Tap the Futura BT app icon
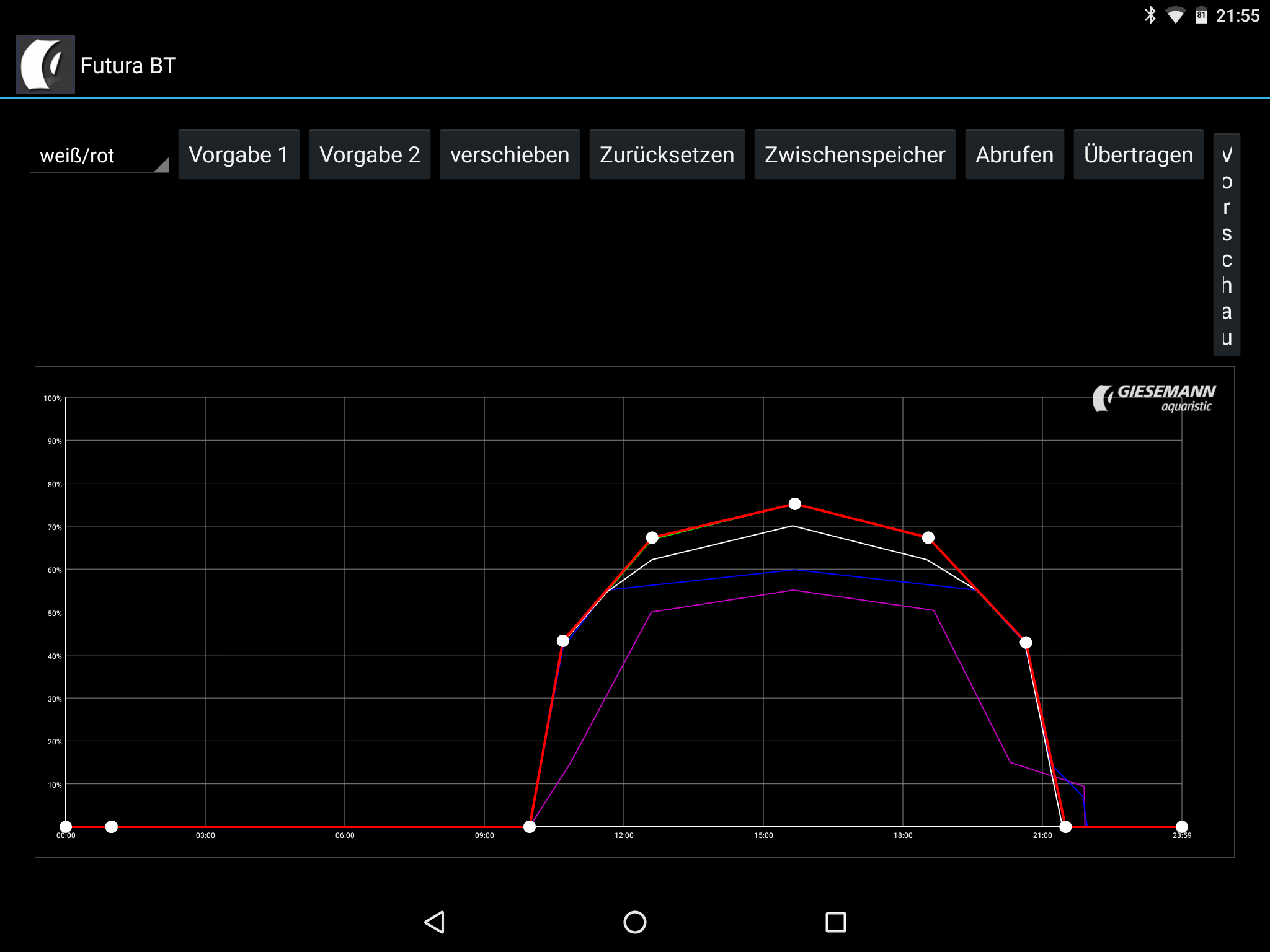The image size is (1270, 952). 45,64
